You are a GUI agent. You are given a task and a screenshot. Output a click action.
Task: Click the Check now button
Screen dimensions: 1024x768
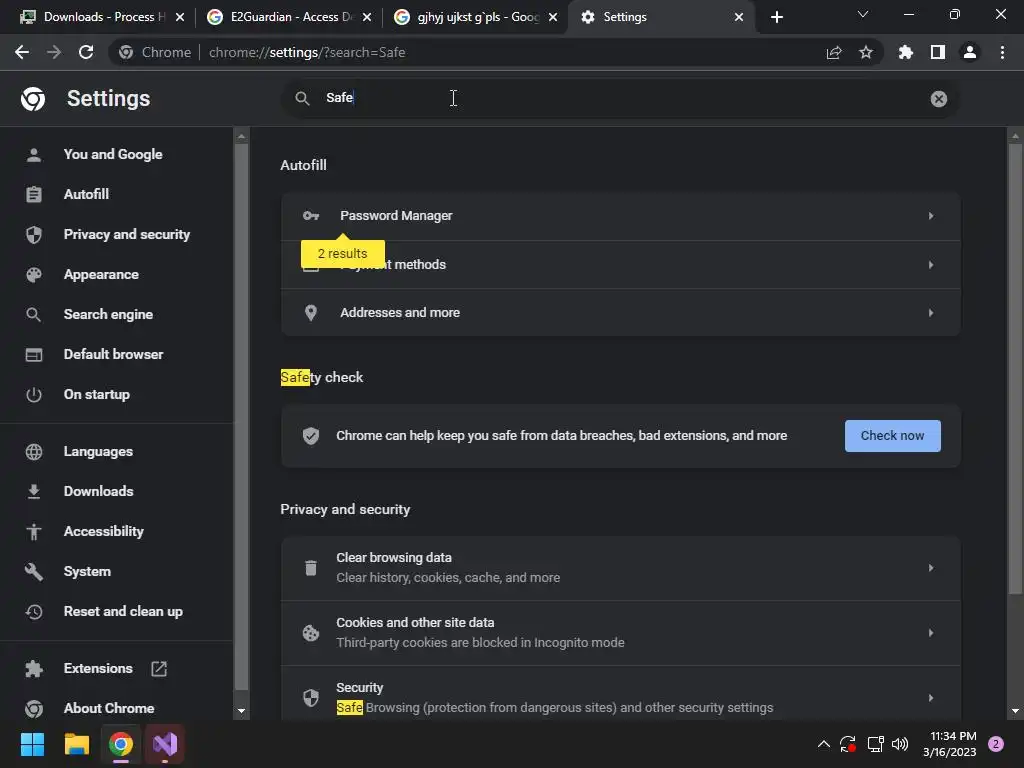pyautogui.click(x=892, y=436)
